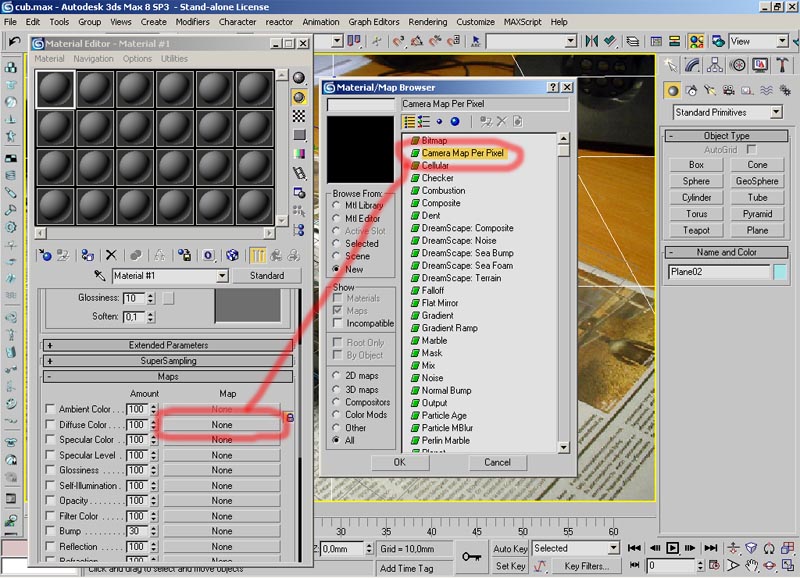
Task: Select 2D maps filter radio button
Action: pyautogui.click(x=338, y=375)
